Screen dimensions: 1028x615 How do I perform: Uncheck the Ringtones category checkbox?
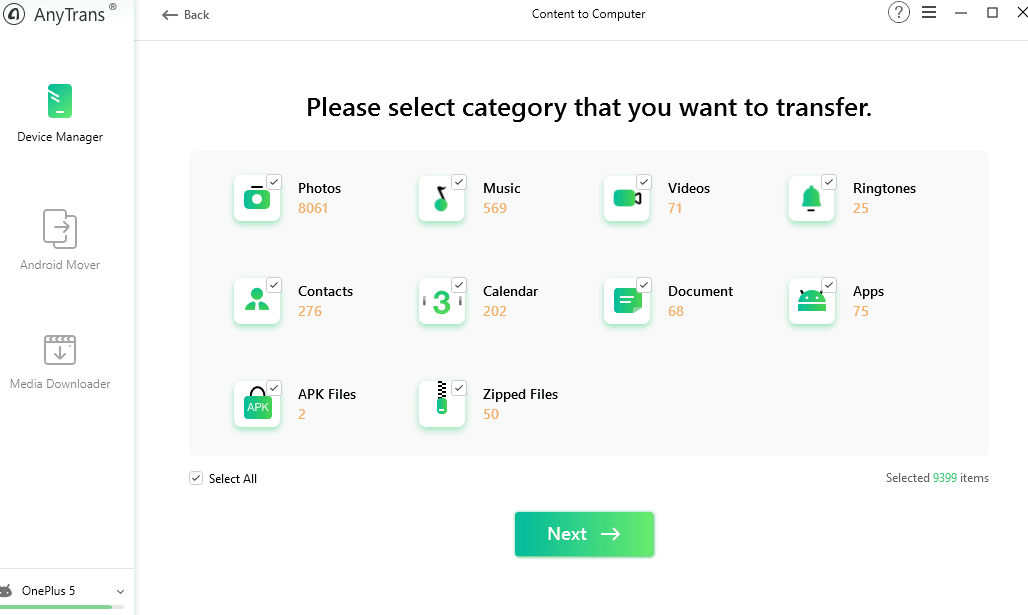(x=829, y=182)
